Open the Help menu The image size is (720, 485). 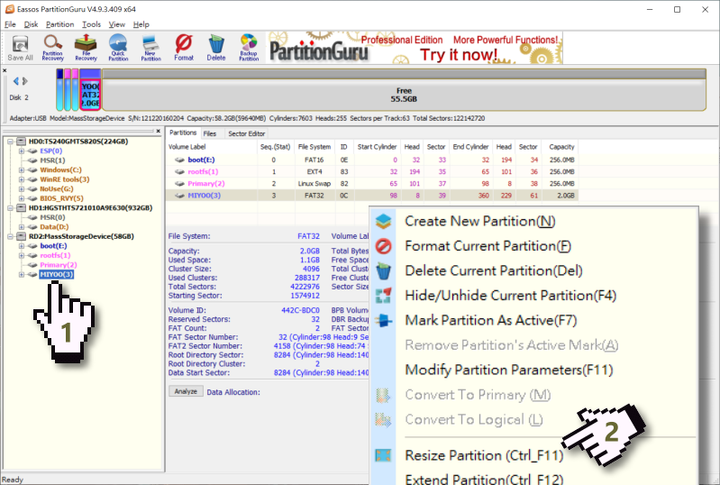[141, 24]
